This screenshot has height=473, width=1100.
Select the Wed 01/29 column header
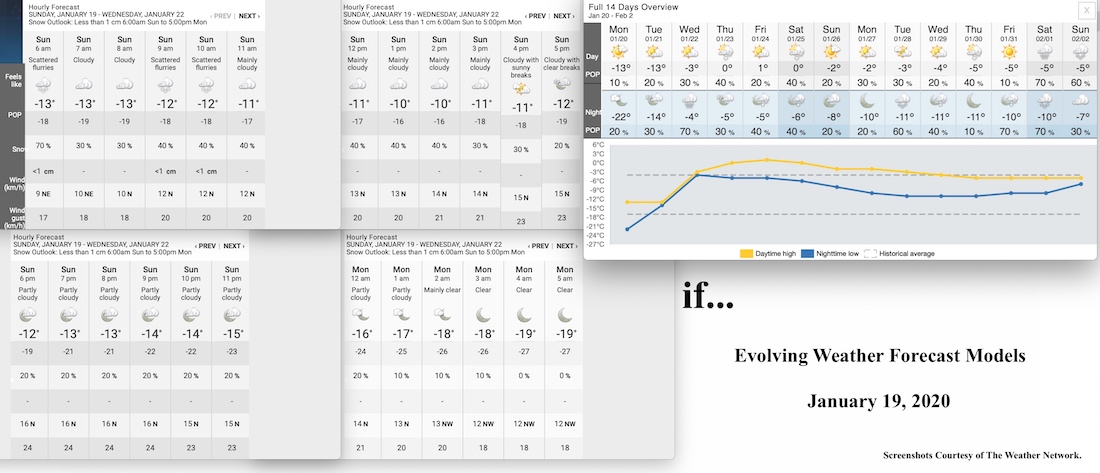(938, 33)
